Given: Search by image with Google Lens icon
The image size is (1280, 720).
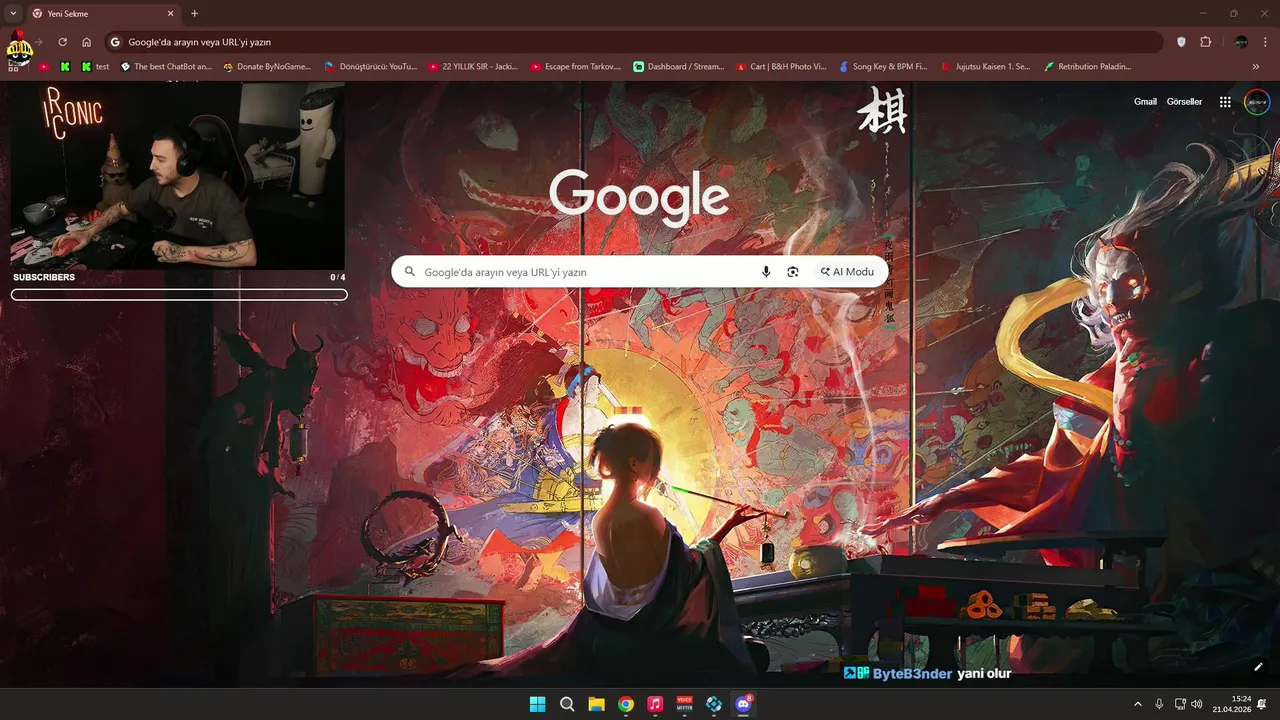Looking at the screenshot, I should (793, 272).
